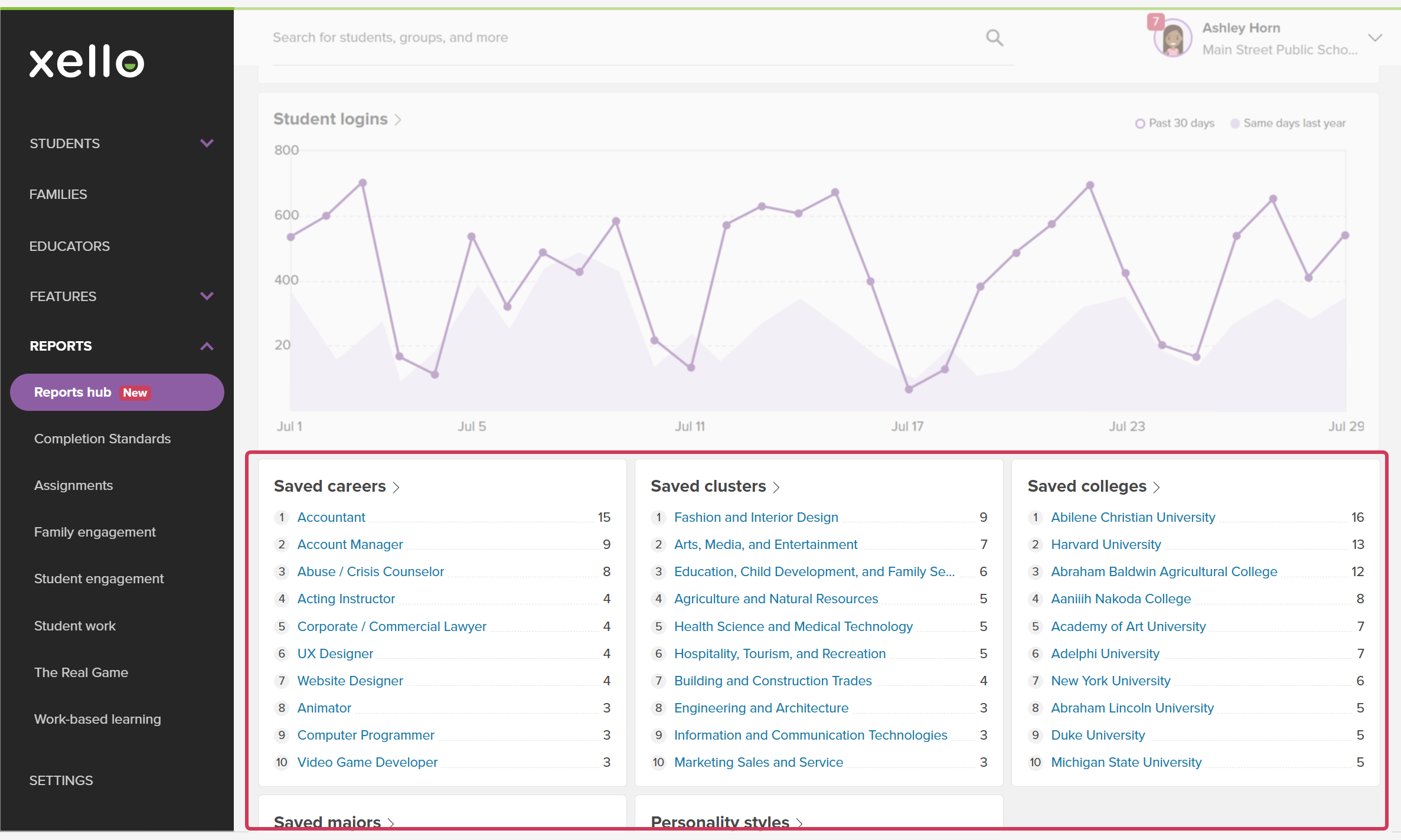Open the Personality styles report heading

[720, 821]
